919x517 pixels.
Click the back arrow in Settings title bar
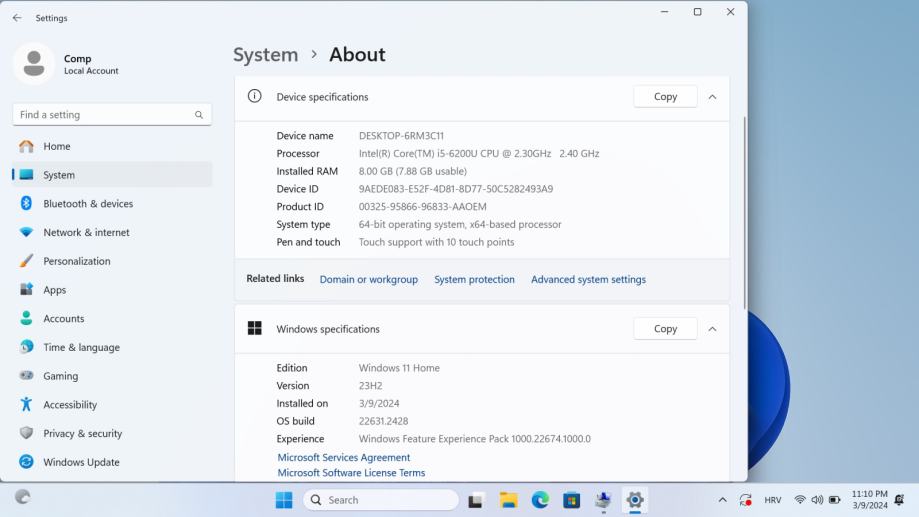pyautogui.click(x=17, y=18)
